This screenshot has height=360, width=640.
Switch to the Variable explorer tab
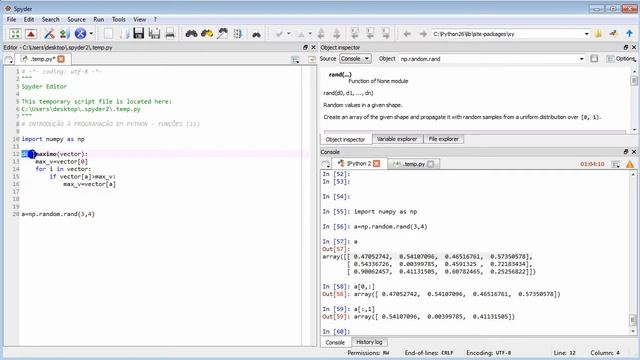click(397, 139)
